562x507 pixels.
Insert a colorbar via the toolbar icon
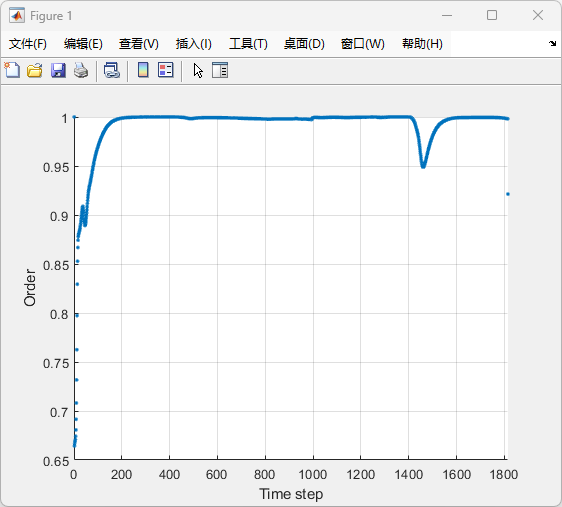[143, 70]
